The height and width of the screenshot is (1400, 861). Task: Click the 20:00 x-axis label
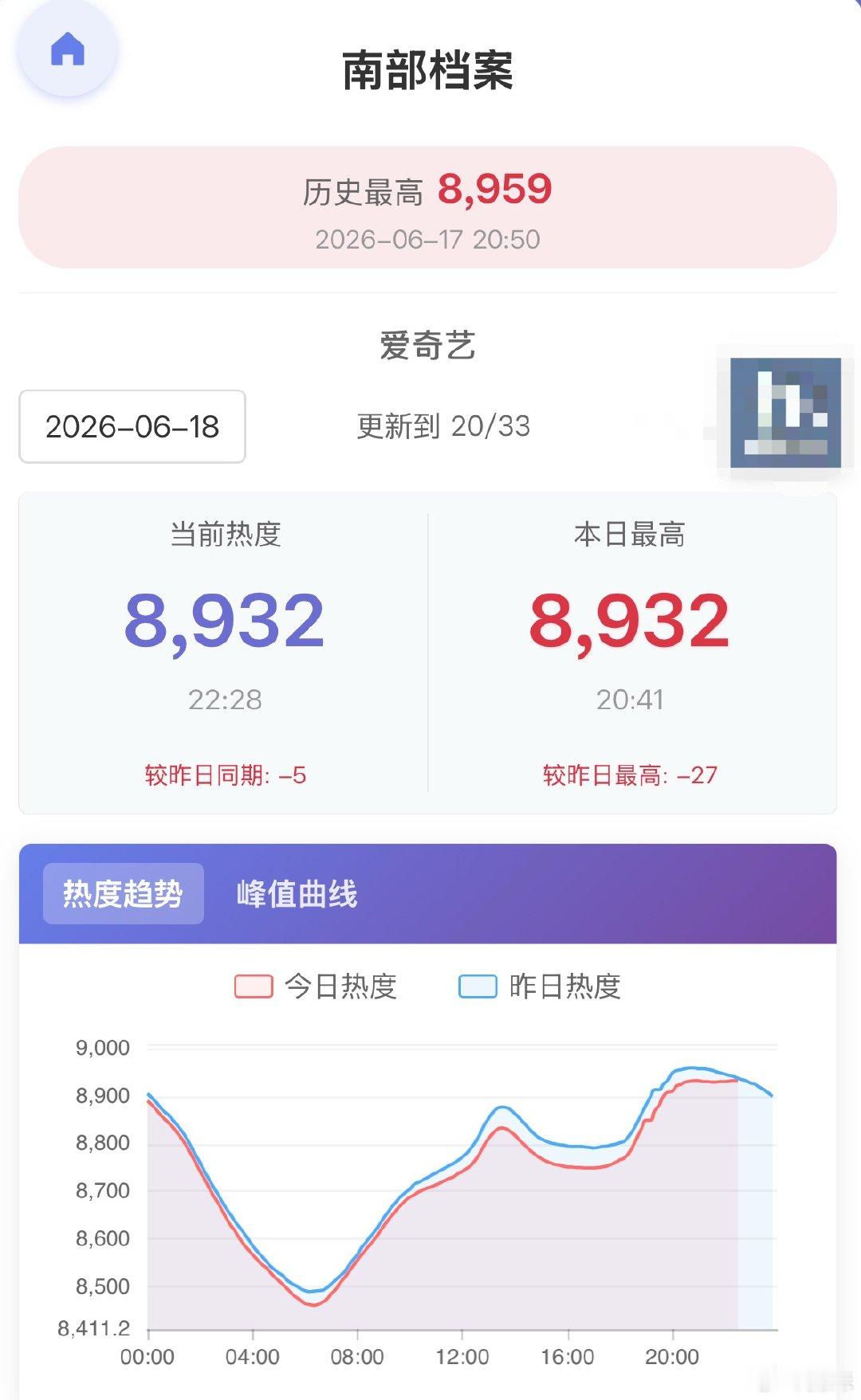[672, 1357]
